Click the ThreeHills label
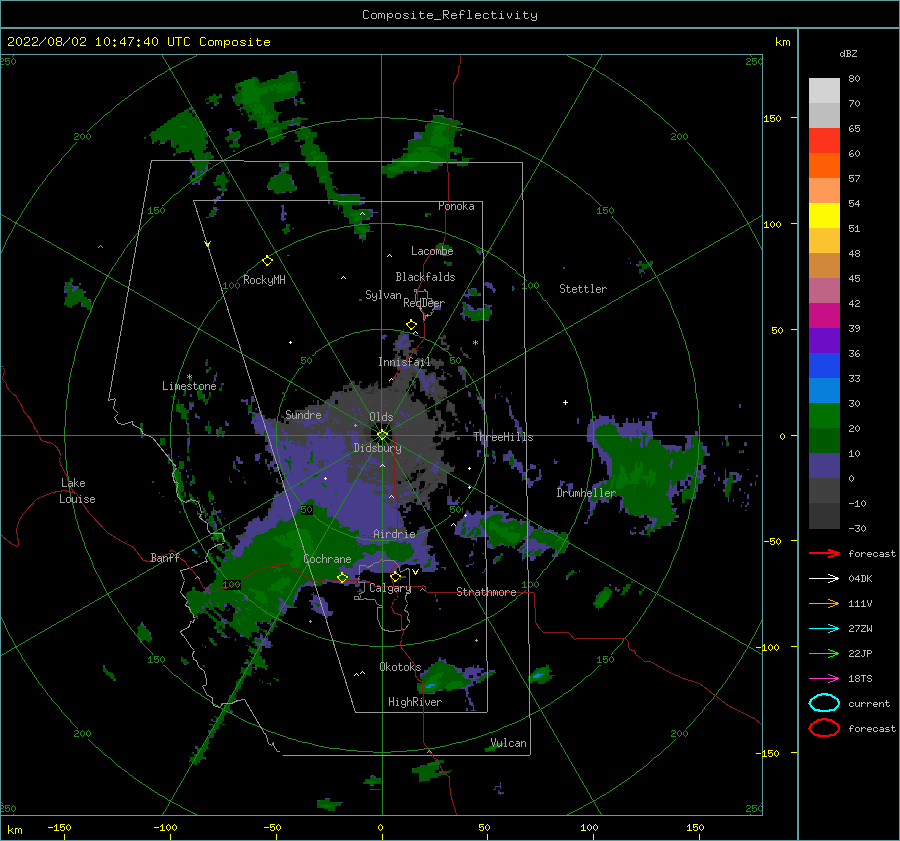The width and height of the screenshot is (900, 841). click(503, 437)
